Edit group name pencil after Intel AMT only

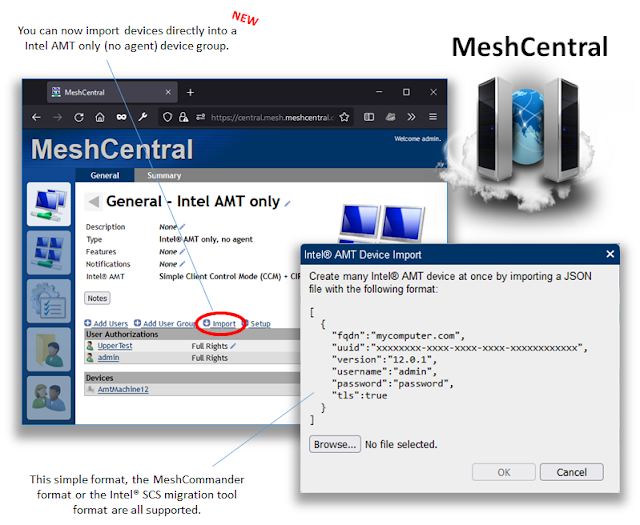288,203
